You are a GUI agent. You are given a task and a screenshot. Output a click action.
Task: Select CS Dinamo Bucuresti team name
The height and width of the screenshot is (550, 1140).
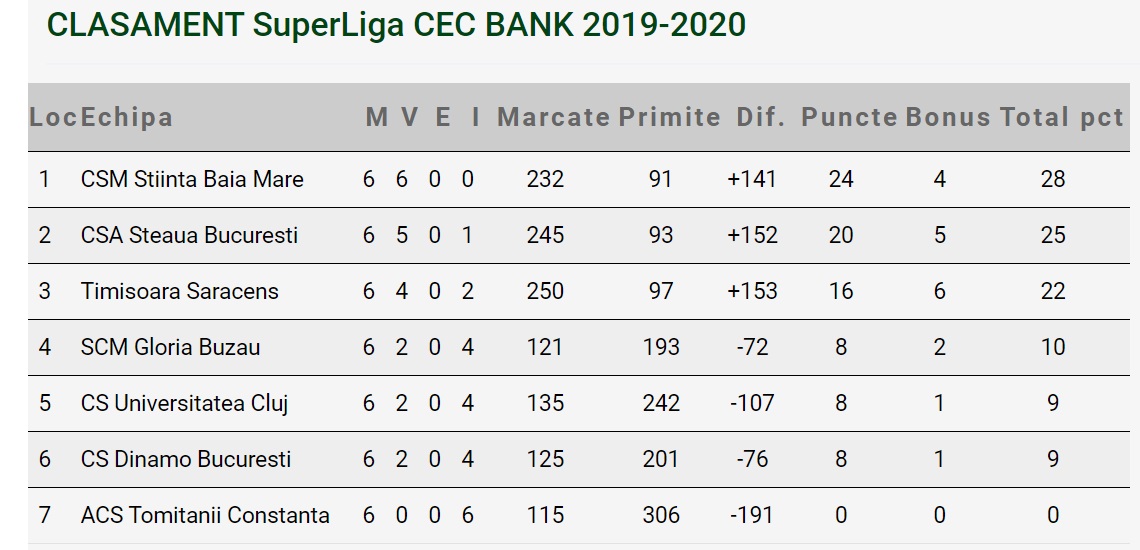click(x=186, y=460)
